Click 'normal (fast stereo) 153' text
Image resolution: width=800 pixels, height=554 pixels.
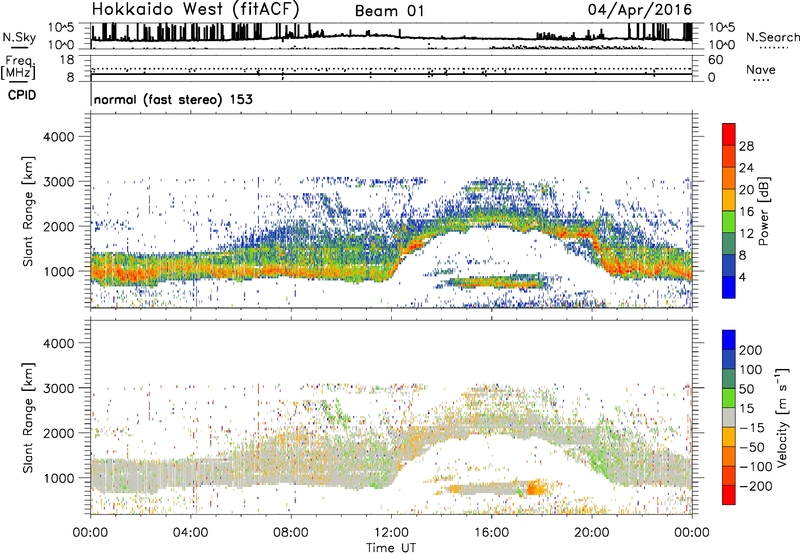pos(173,99)
